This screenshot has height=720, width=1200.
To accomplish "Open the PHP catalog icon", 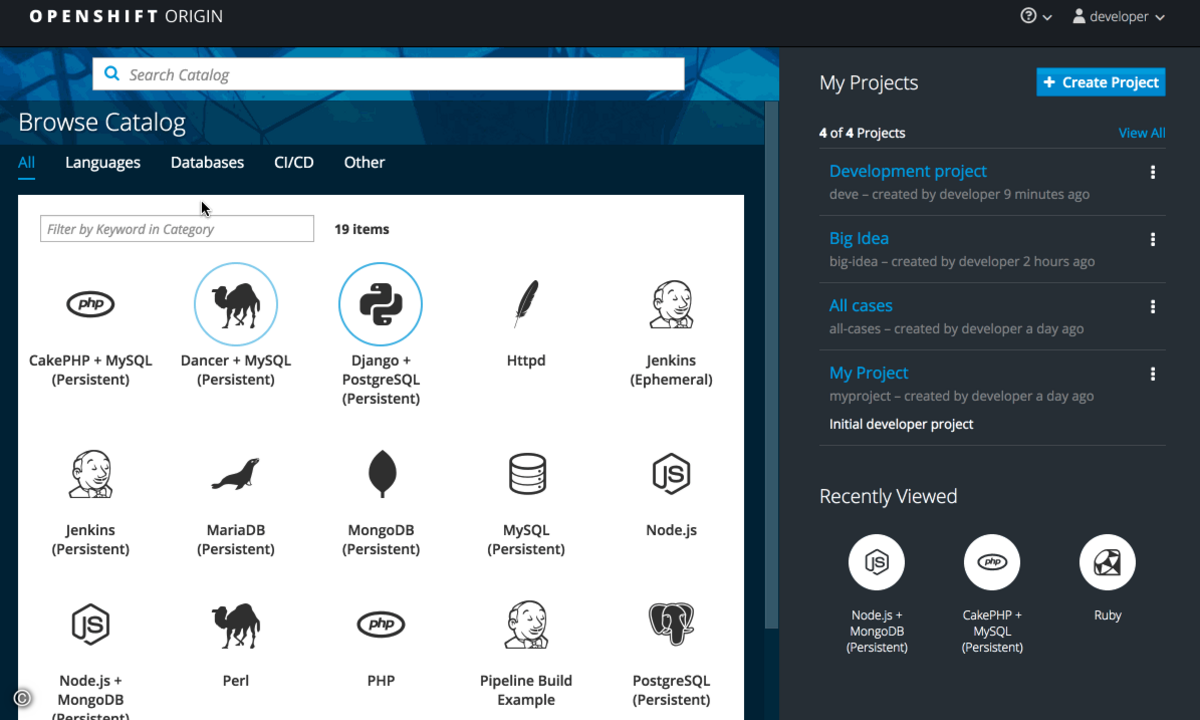I will click(381, 624).
